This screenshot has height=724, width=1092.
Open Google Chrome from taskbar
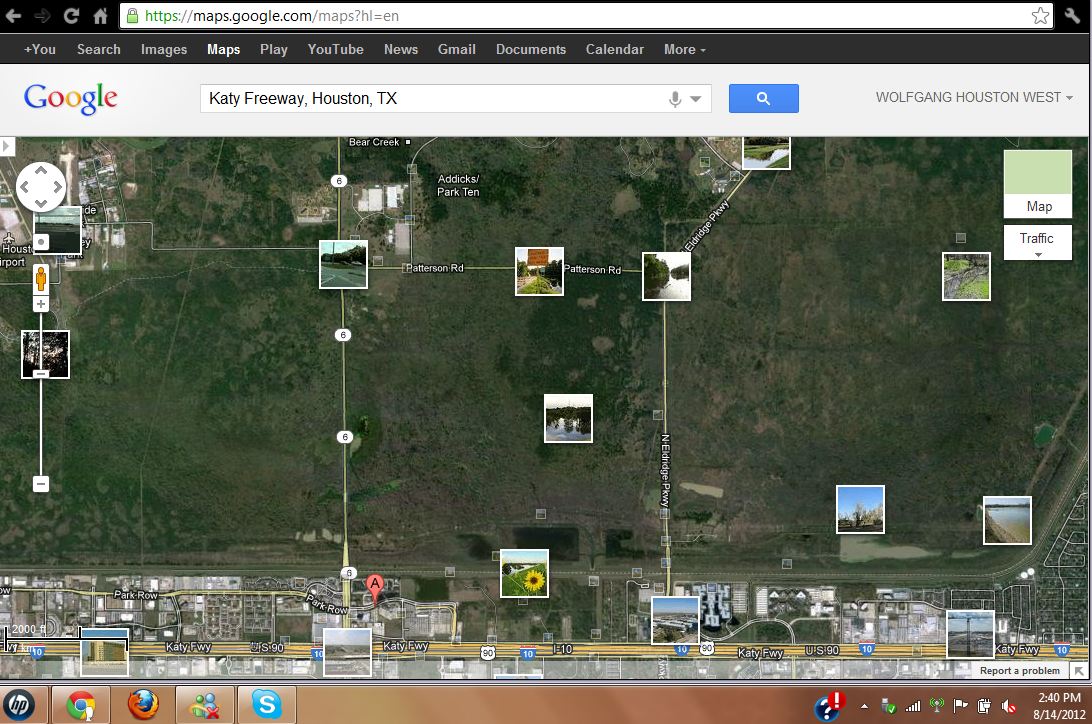point(81,705)
